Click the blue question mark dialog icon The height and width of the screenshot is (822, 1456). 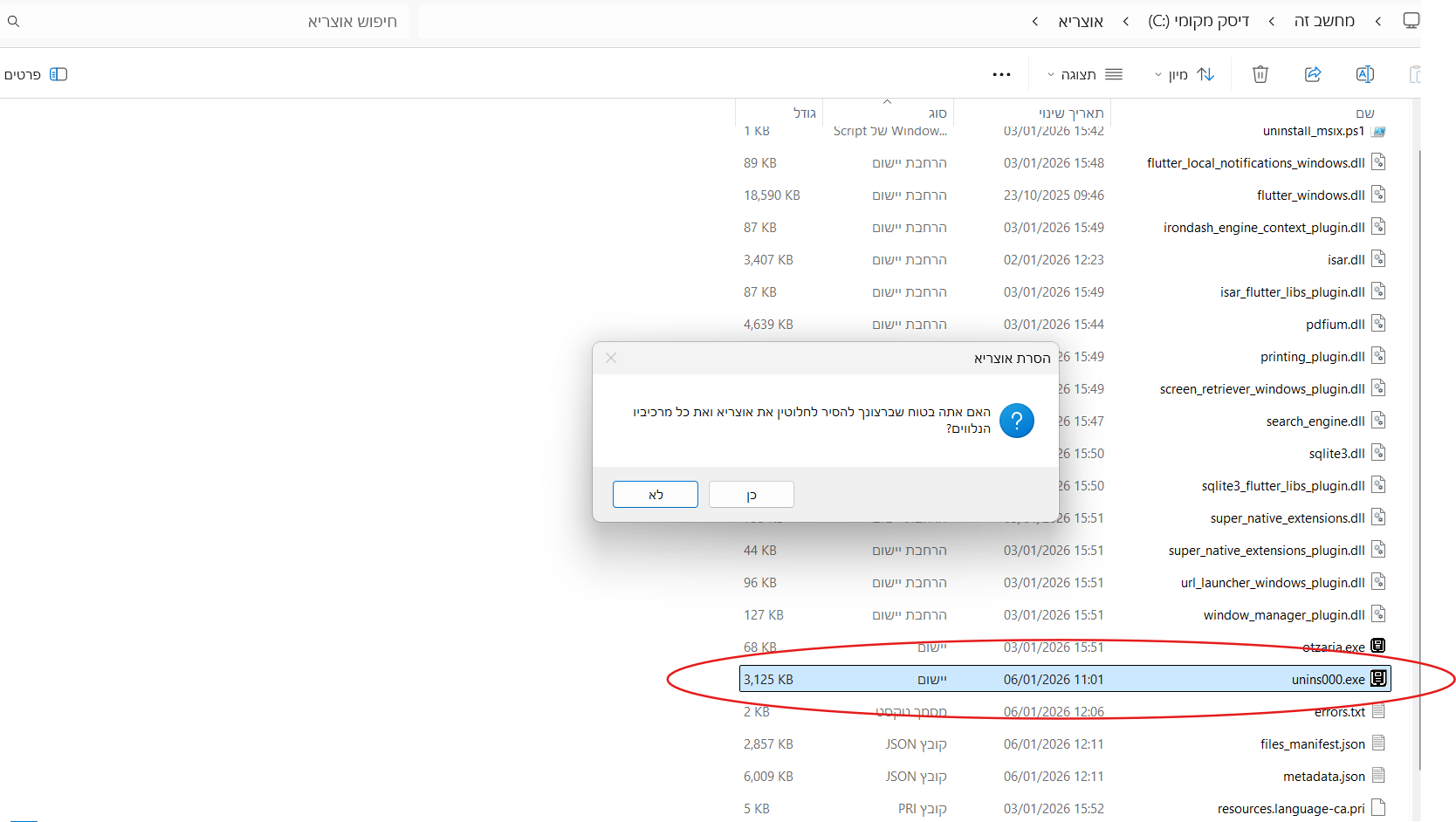(x=1016, y=421)
